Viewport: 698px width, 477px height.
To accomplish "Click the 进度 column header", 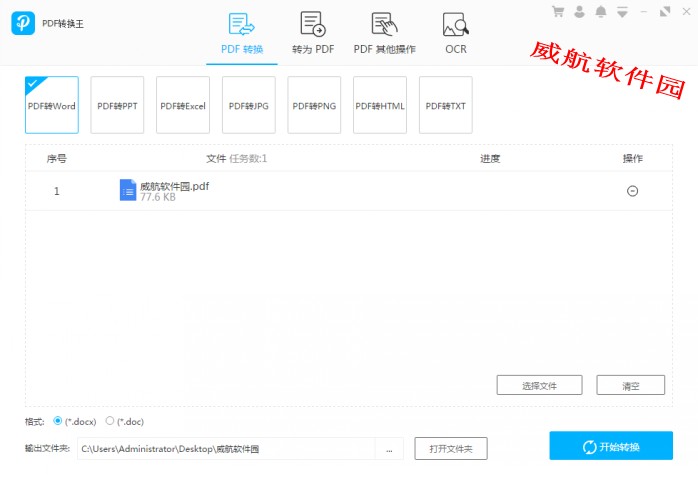I will 490,158.
